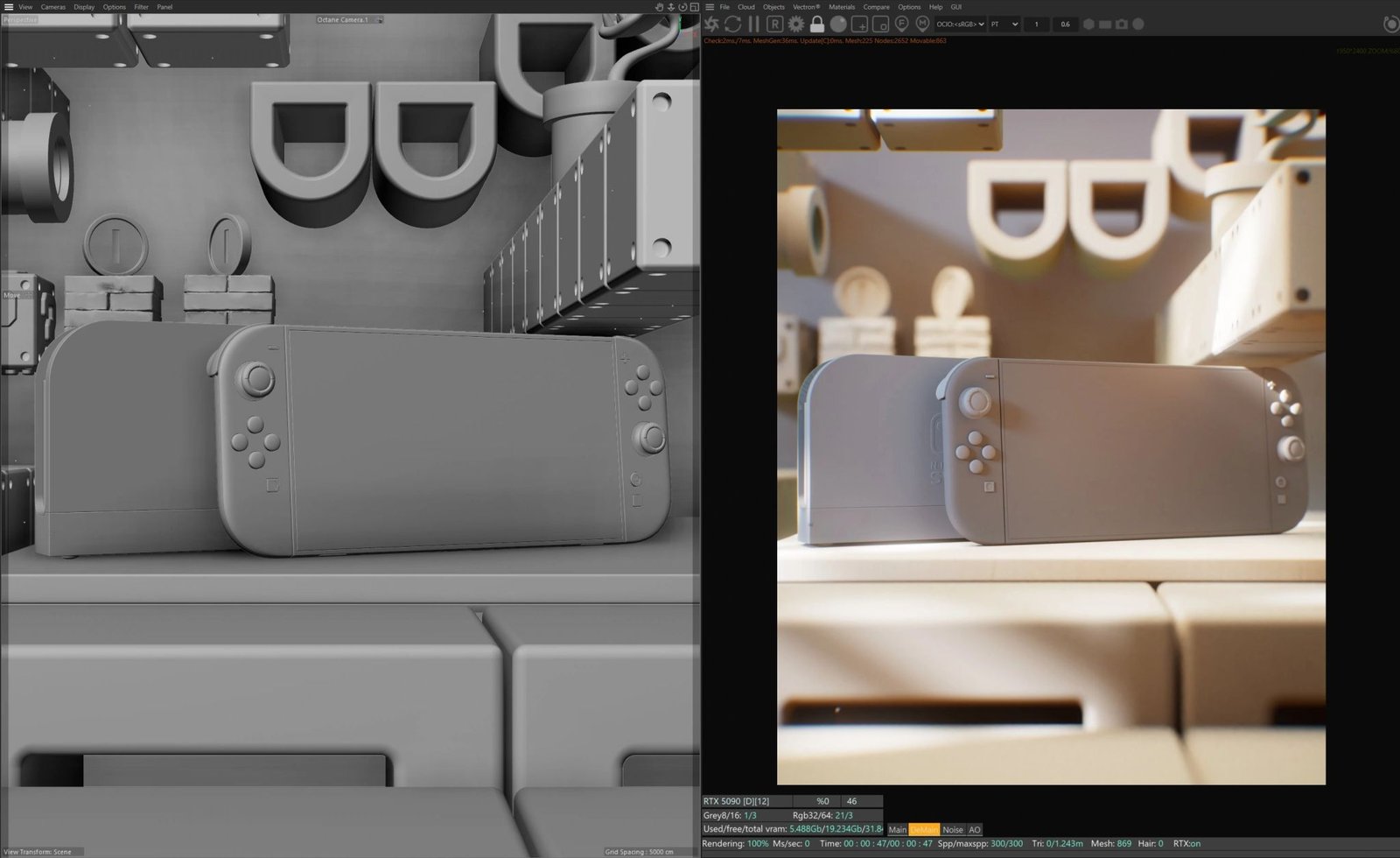This screenshot has height=858, width=1400.
Task: Switch to the Main render pass tab
Action: click(898, 830)
